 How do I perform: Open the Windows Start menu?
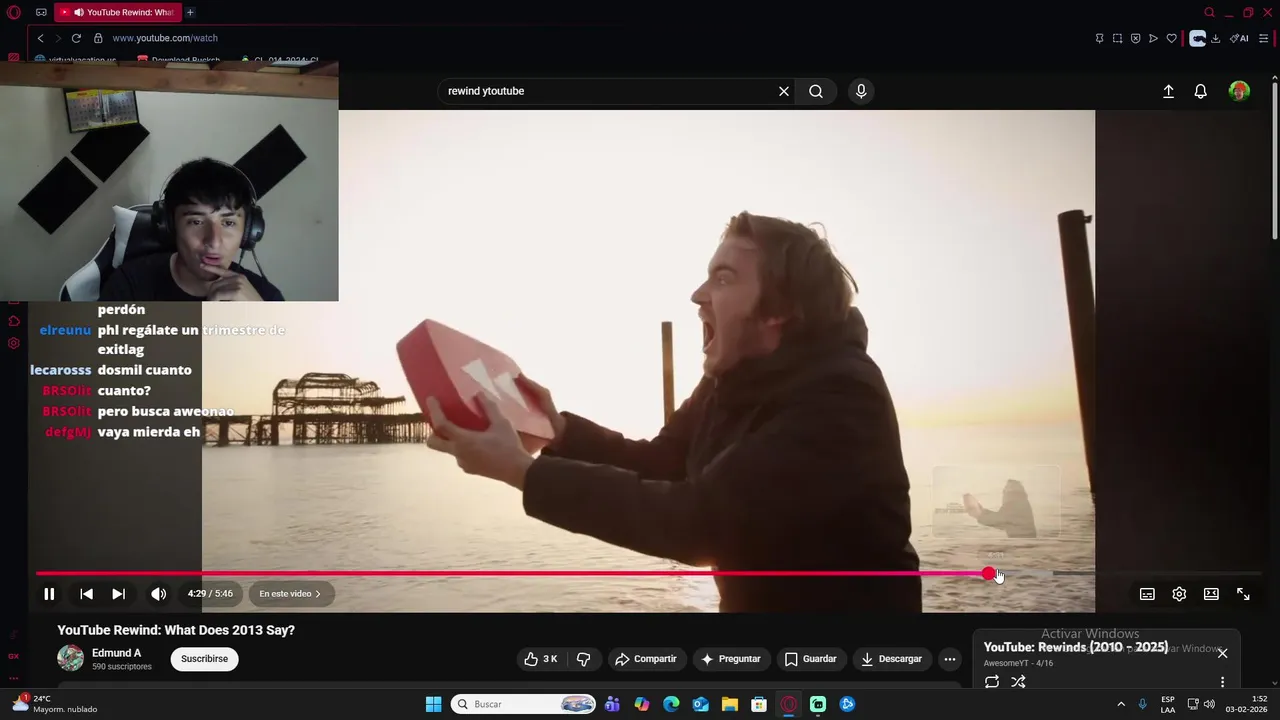[x=433, y=704]
